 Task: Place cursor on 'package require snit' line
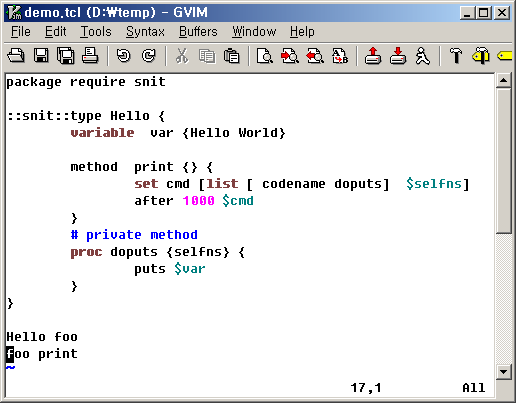[x=86, y=82]
